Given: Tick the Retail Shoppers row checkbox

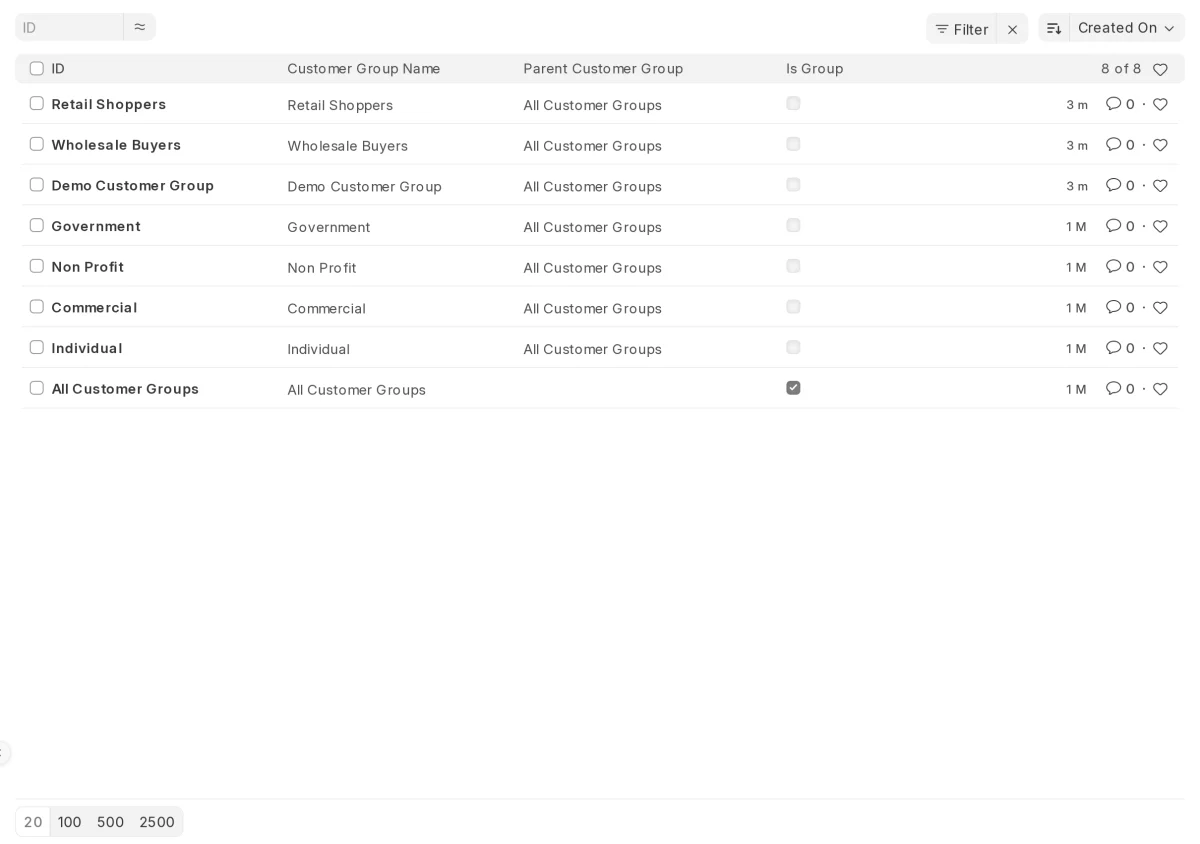Looking at the screenshot, I should [x=37, y=103].
